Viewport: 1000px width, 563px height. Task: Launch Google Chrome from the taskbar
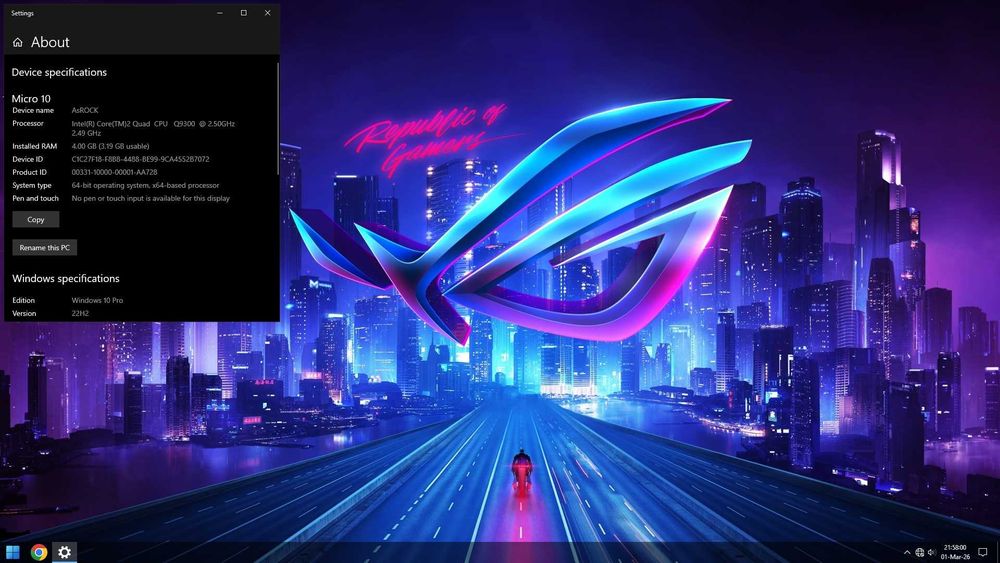coord(38,552)
